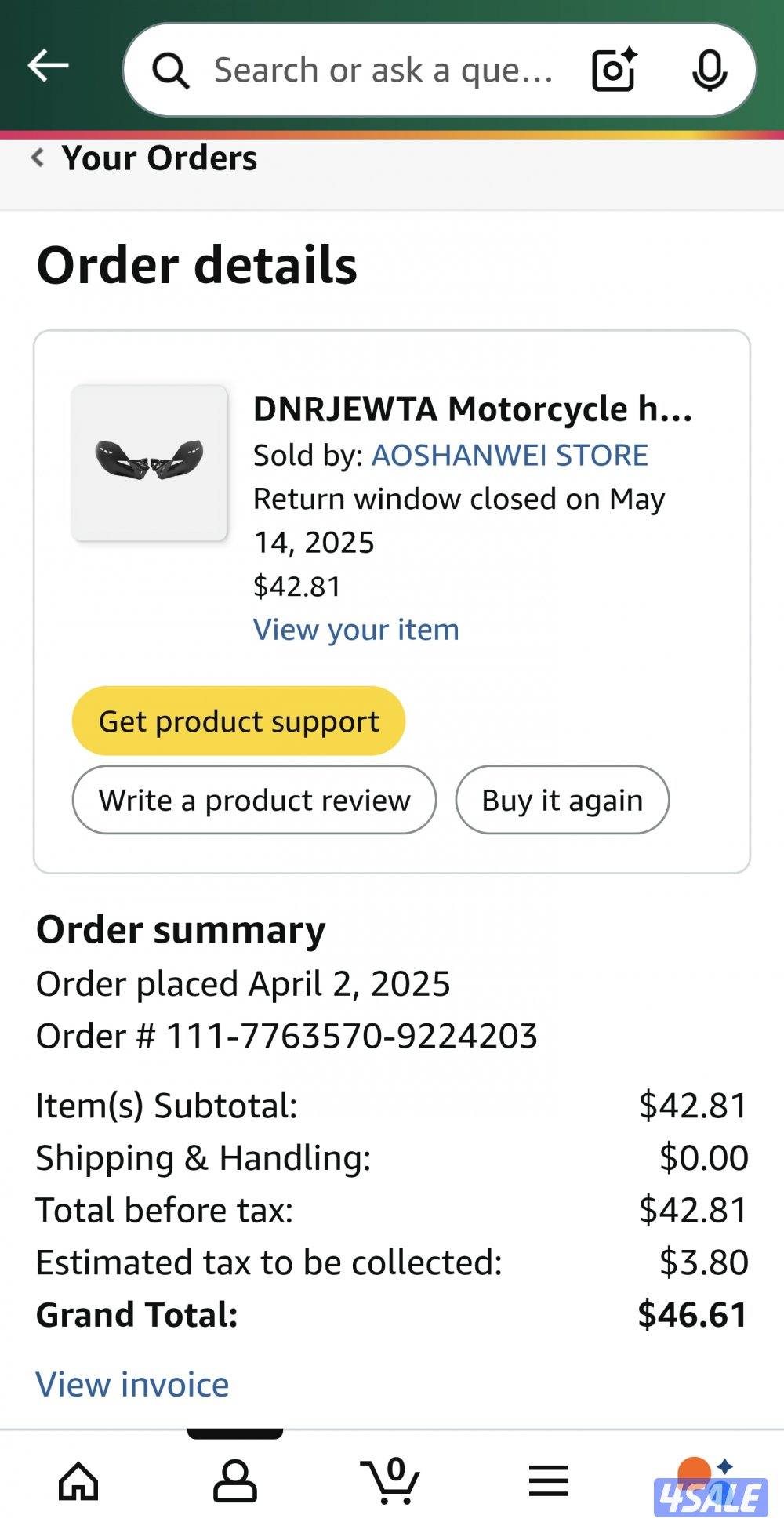
Task: Open camera lens search icon
Action: click(613, 71)
